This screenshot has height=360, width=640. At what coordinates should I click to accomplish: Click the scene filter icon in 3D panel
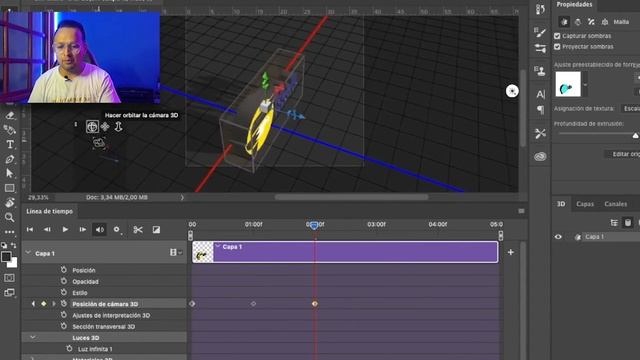click(614, 222)
